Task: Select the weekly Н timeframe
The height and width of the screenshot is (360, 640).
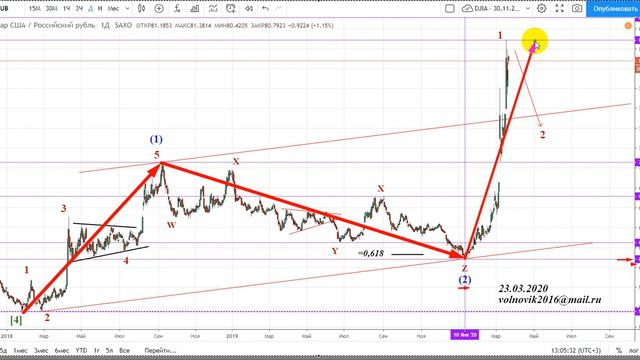Action: click(x=100, y=9)
